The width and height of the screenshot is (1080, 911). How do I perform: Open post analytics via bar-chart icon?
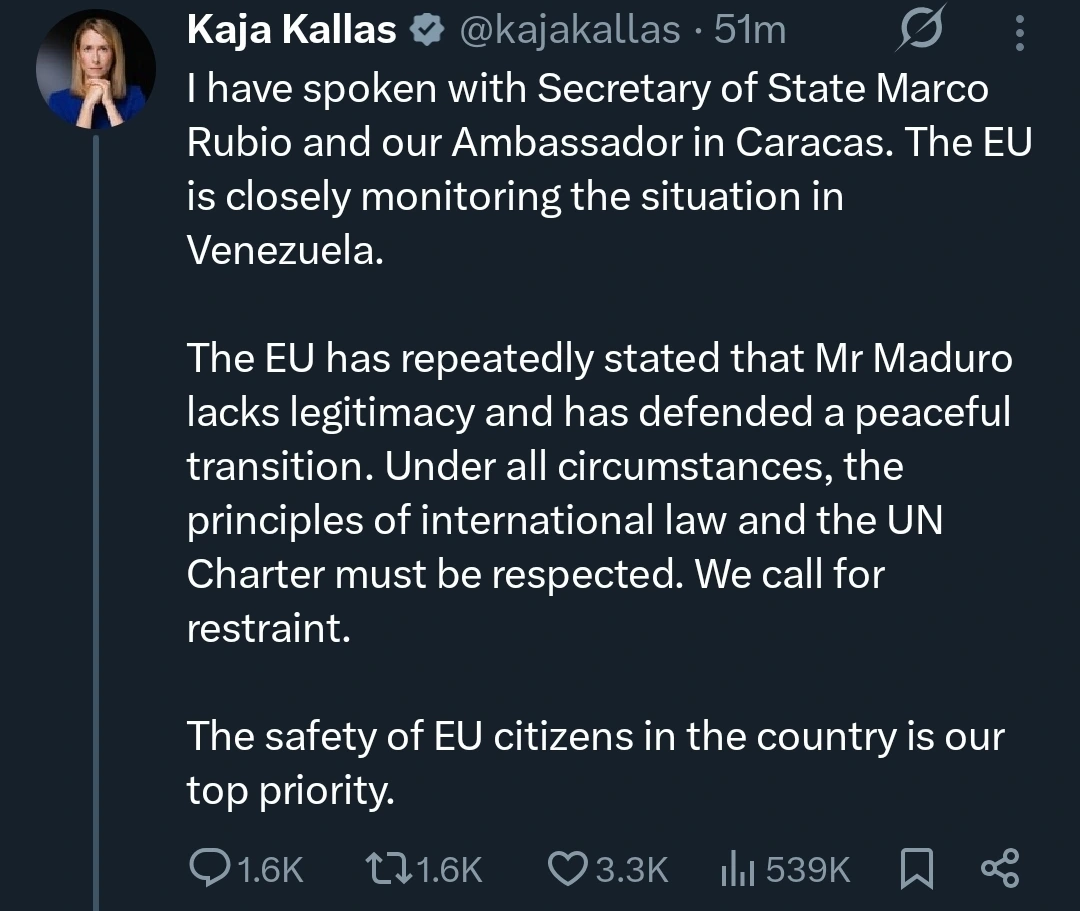pos(736,869)
